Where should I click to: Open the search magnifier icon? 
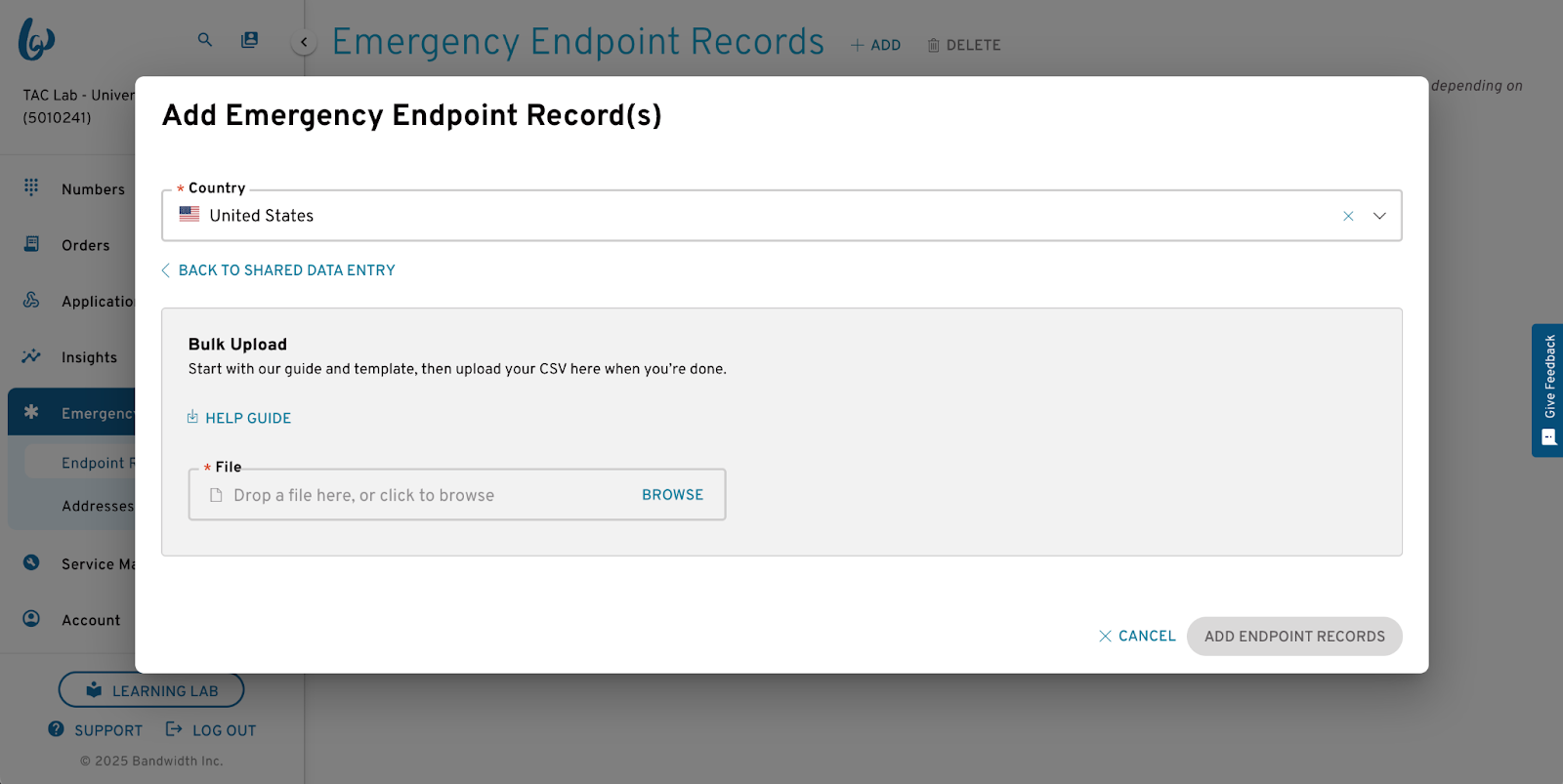point(205,40)
